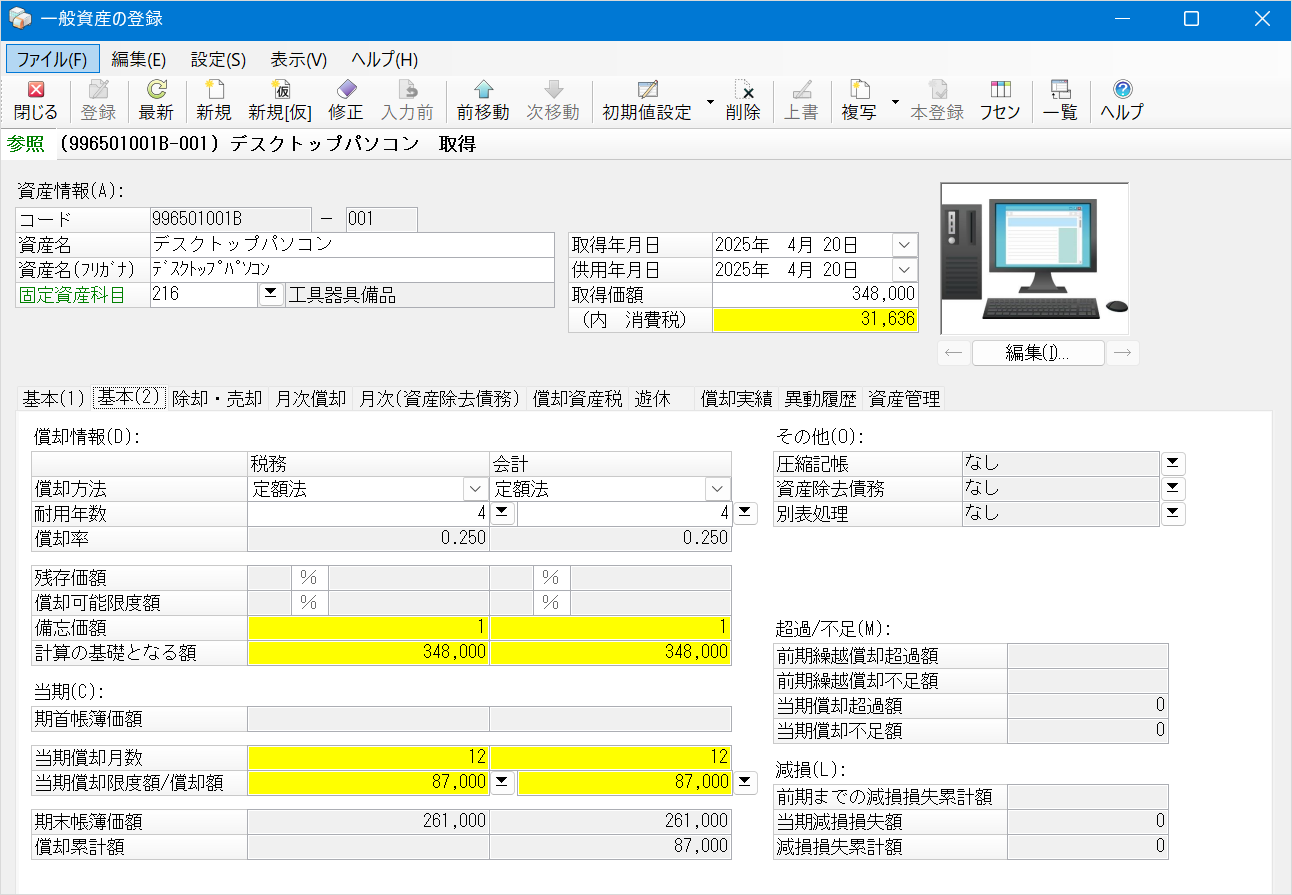The image size is (1292, 895).
Task: Open the 税務 耐用年数 selector button
Action: pyautogui.click(x=503, y=514)
